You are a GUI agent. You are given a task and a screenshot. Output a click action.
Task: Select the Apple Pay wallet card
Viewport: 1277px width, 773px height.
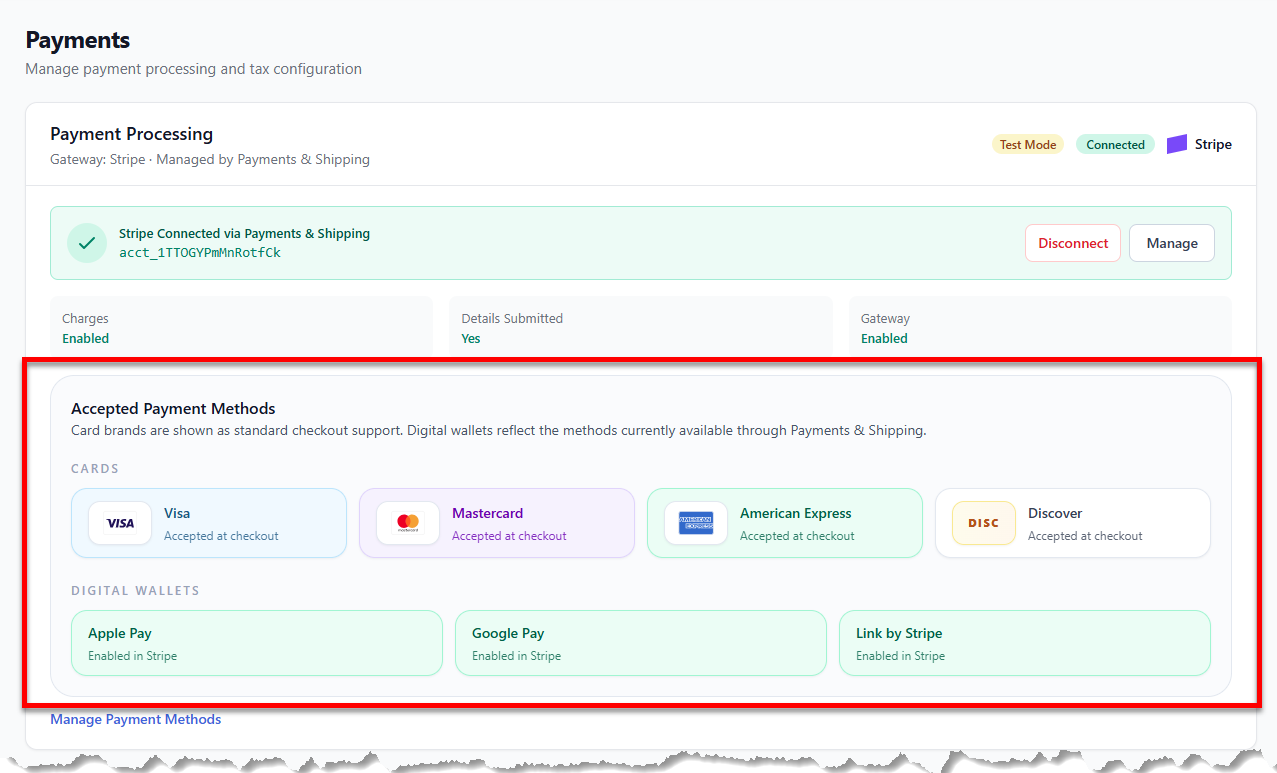[257, 643]
